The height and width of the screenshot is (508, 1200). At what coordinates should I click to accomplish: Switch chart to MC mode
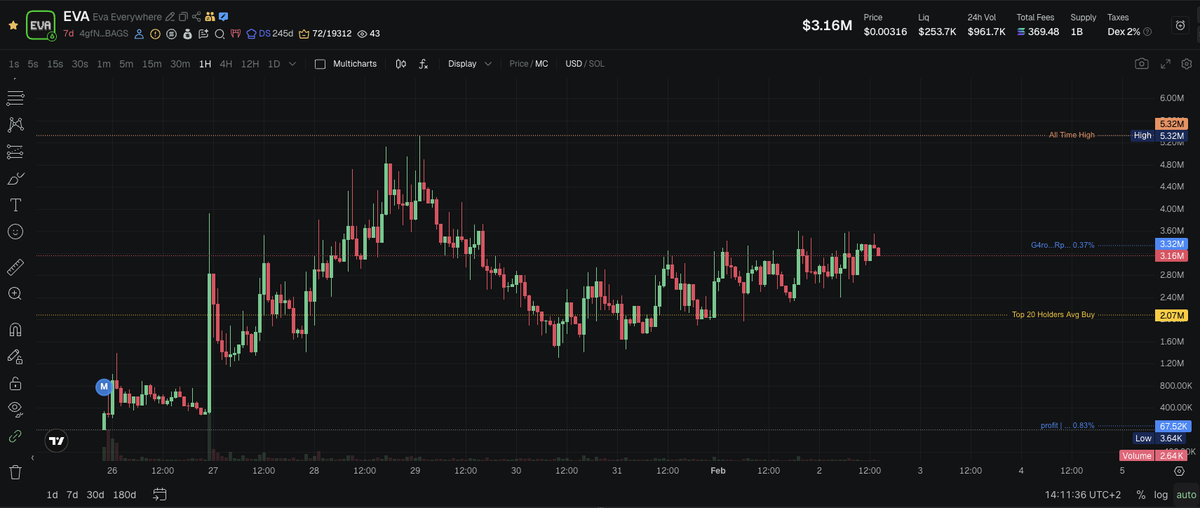click(x=542, y=64)
